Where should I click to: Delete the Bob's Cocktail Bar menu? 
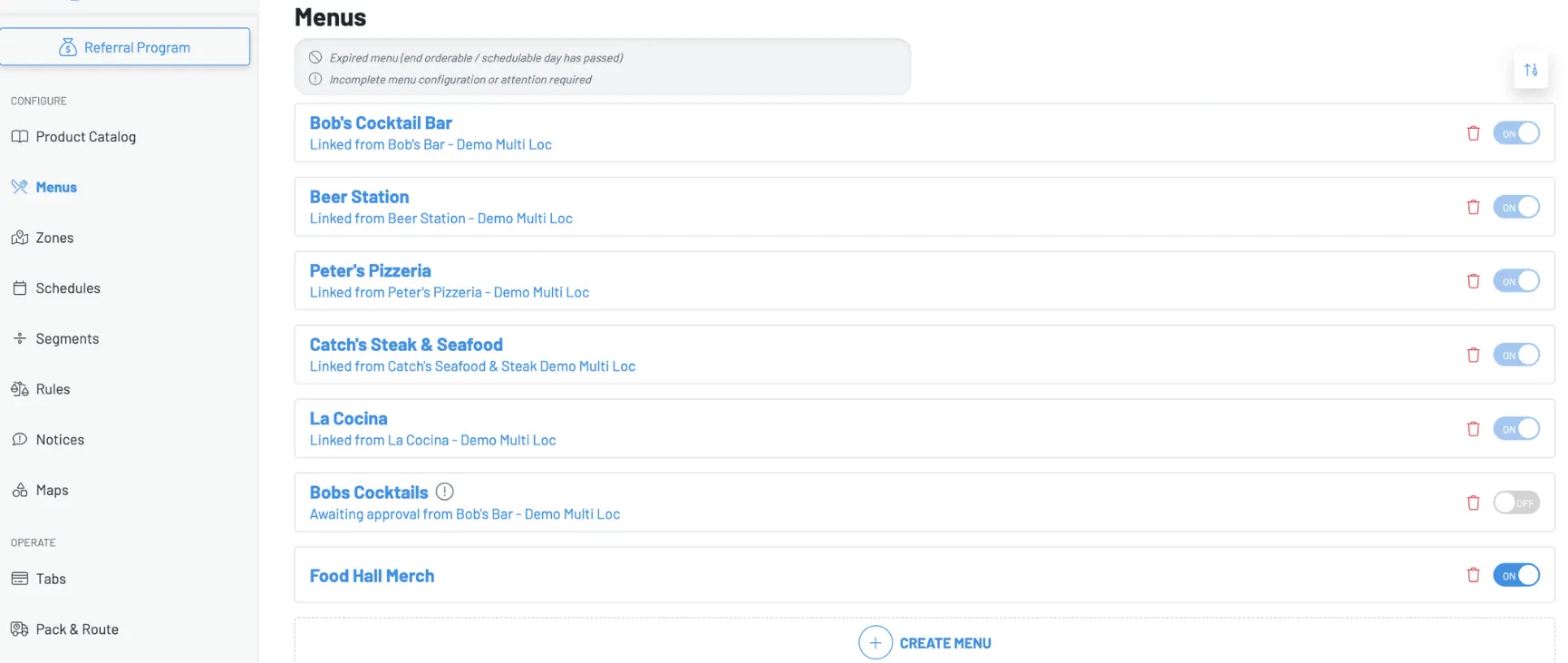tap(1473, 133)
